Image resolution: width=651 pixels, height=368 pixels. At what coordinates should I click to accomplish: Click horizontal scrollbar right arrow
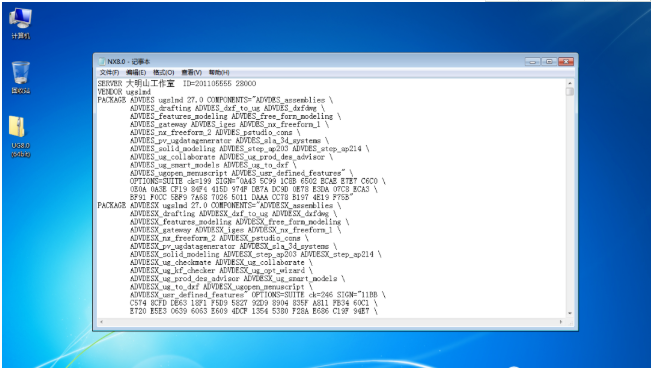[x=561, y=322]
